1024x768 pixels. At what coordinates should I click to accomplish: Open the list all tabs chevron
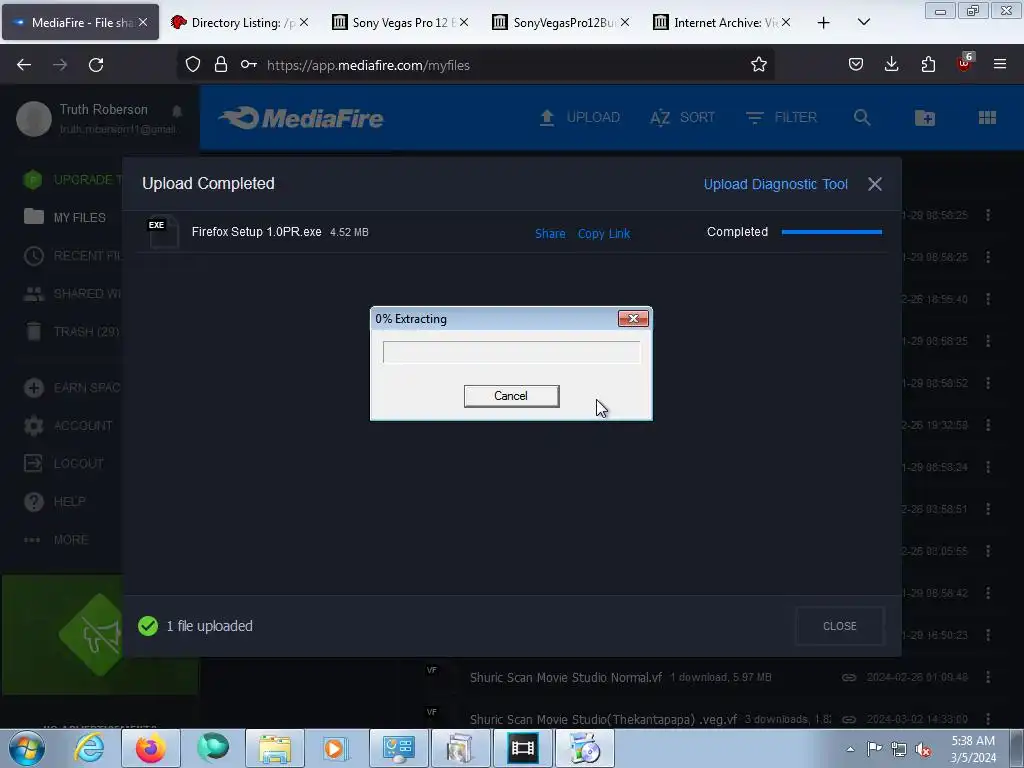(863, 22)
